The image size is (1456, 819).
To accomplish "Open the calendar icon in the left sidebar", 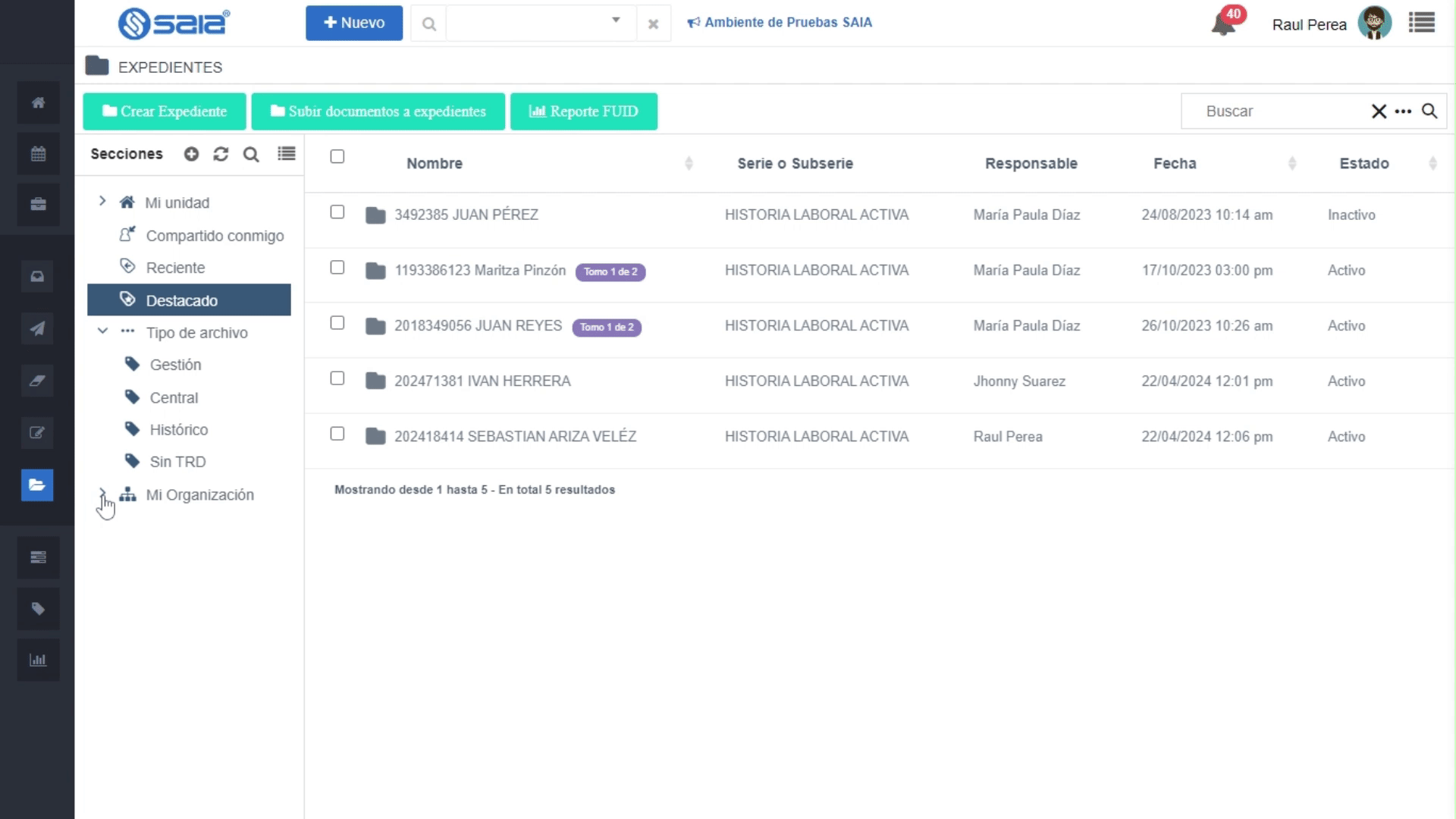I will pos(38,154).
